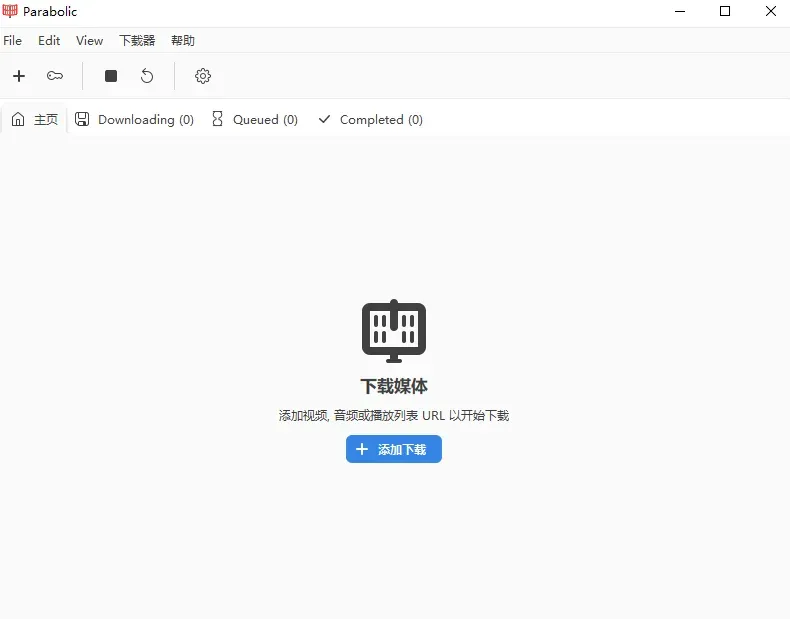Viewport: 790px width, 619px height.
Task: Retry failed downloads with circular arrow icon
Action: (x=147, y=76)
